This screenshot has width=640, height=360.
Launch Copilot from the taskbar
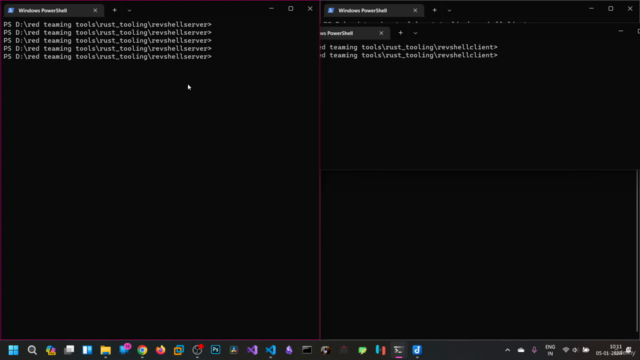[51, 350]
